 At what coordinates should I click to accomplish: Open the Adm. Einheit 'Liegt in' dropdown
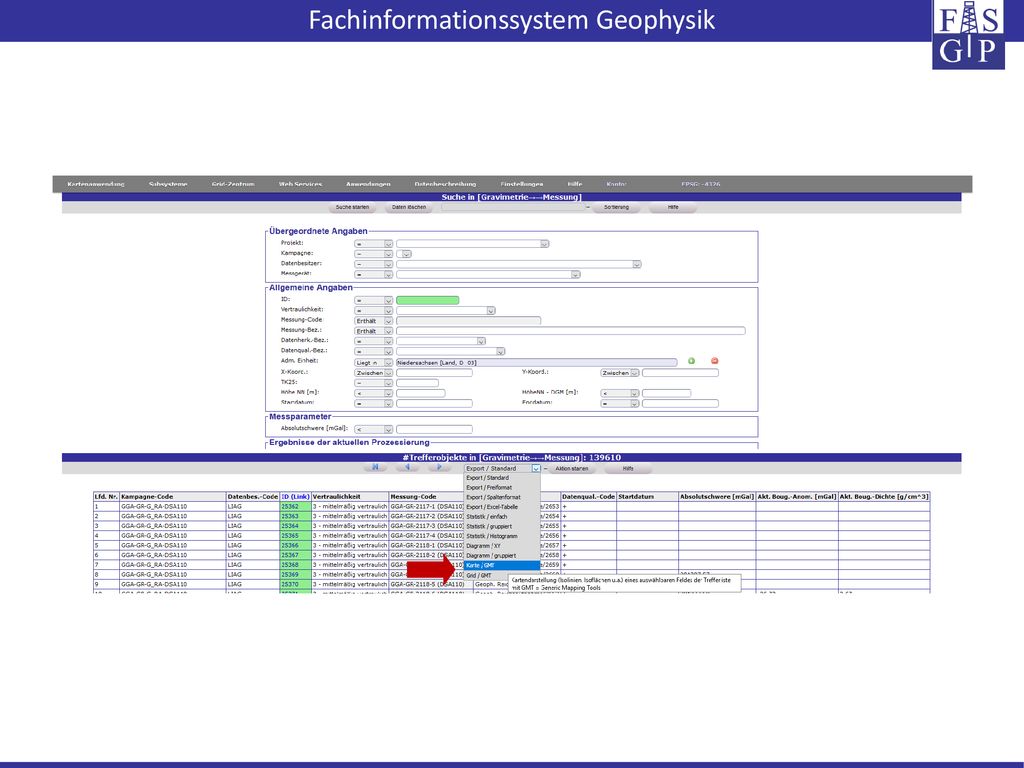tap(374, 362)
